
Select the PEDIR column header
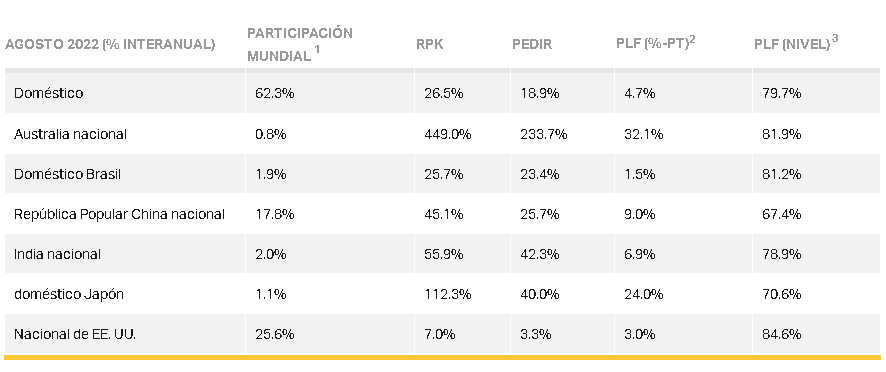pyautogui.click(x=532, y=45)
